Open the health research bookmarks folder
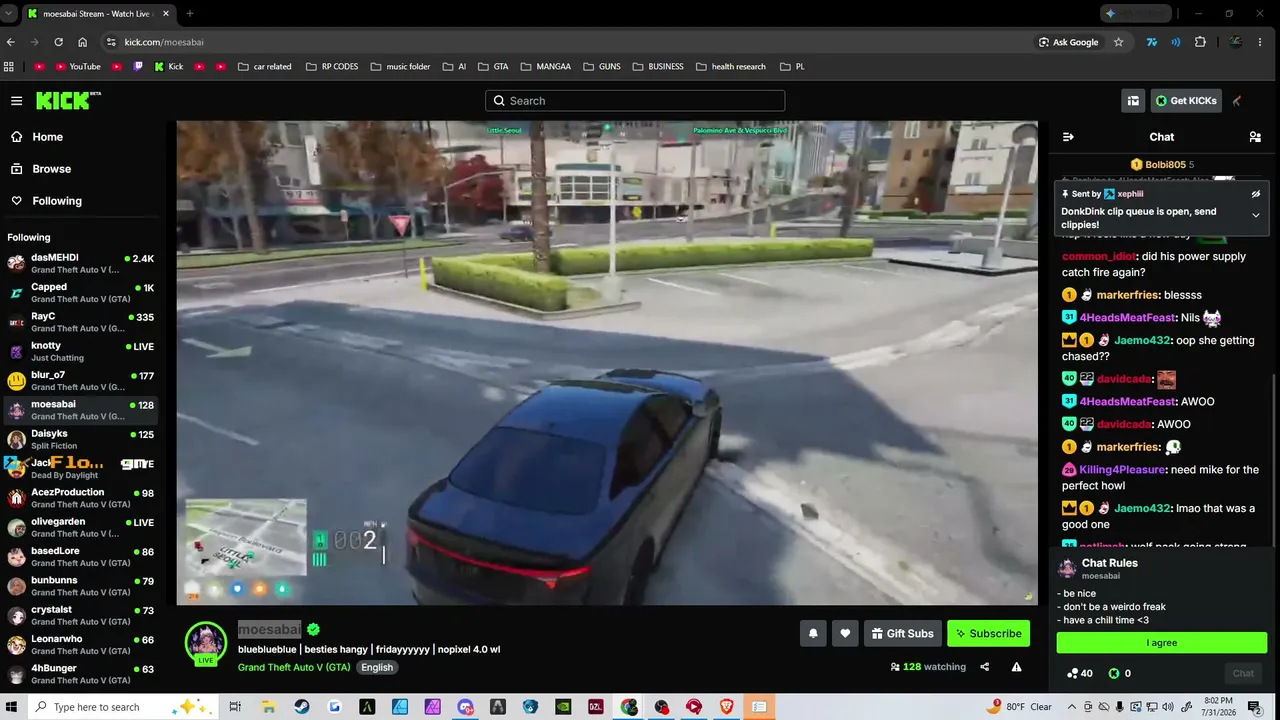This screenshot has width=1280, height=720. coord(730,67)
